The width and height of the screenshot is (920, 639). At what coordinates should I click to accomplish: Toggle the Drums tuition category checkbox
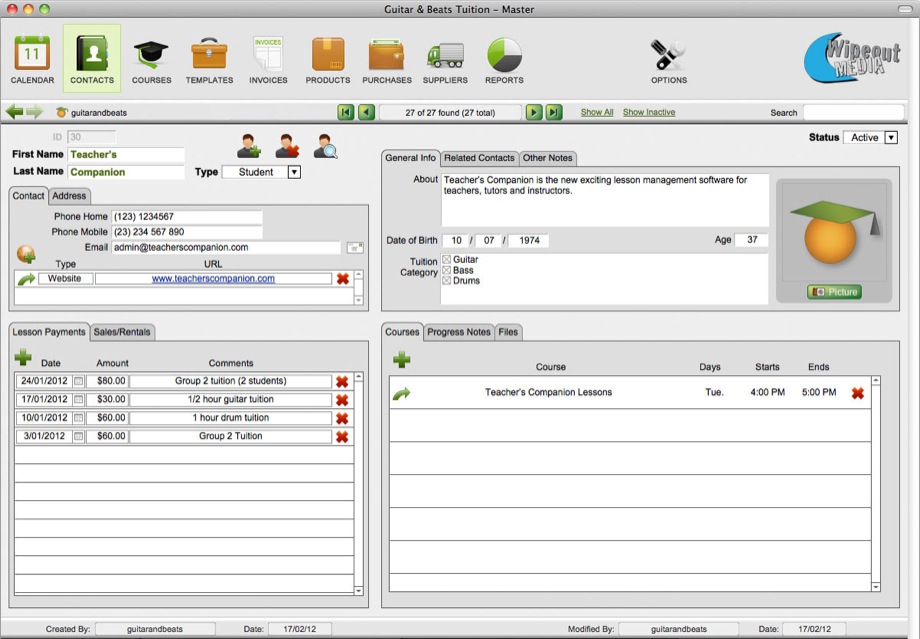[447, 281]
